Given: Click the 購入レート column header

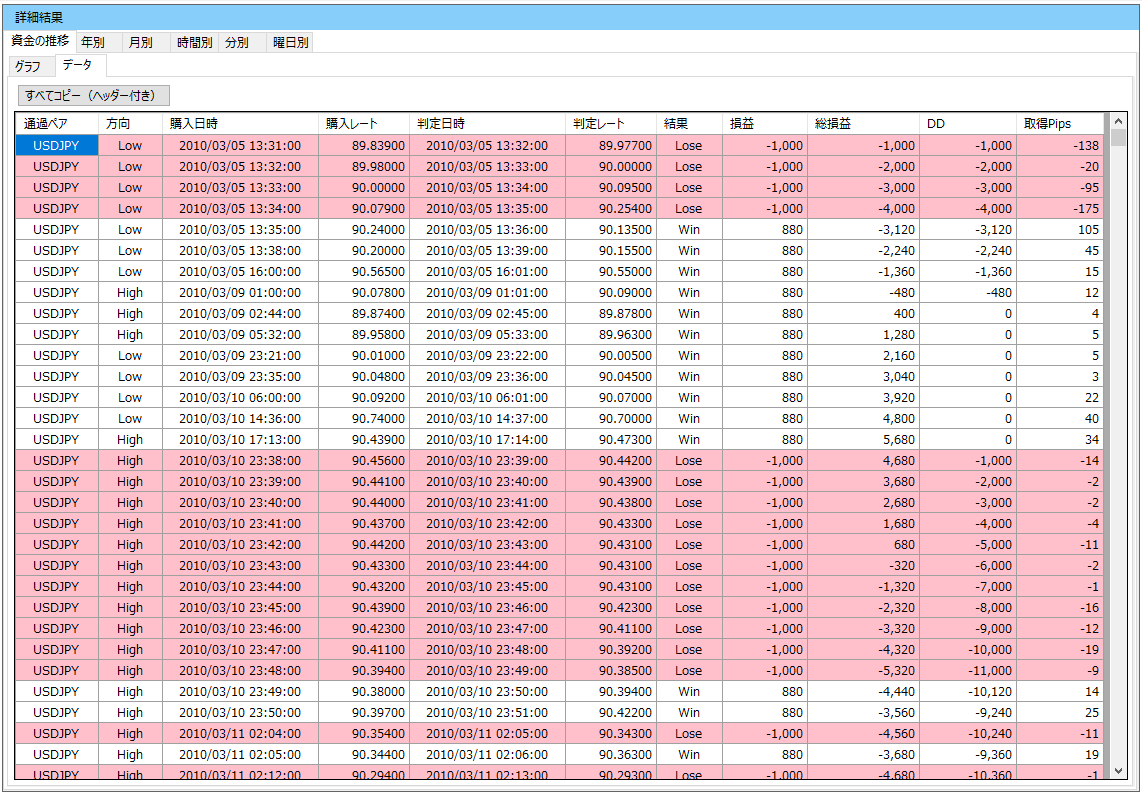Looking at the screenshot, I should tap(364, 124).
